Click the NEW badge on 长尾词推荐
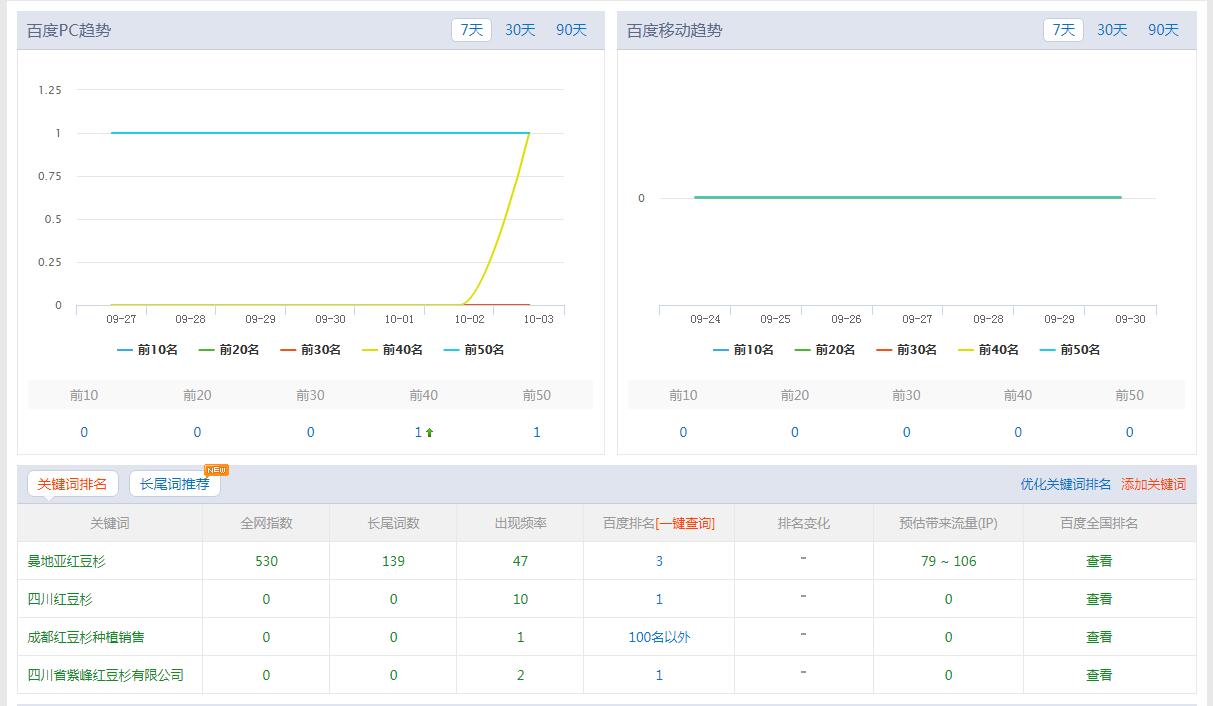1213x706 pixels. 216,470
